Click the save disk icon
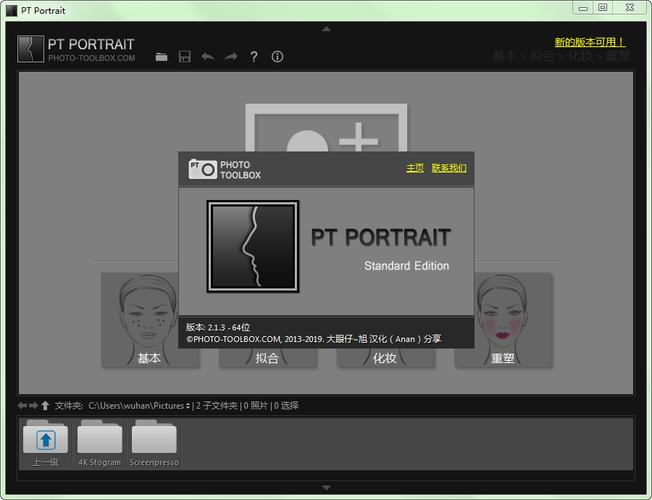 (x=184, y=57)
